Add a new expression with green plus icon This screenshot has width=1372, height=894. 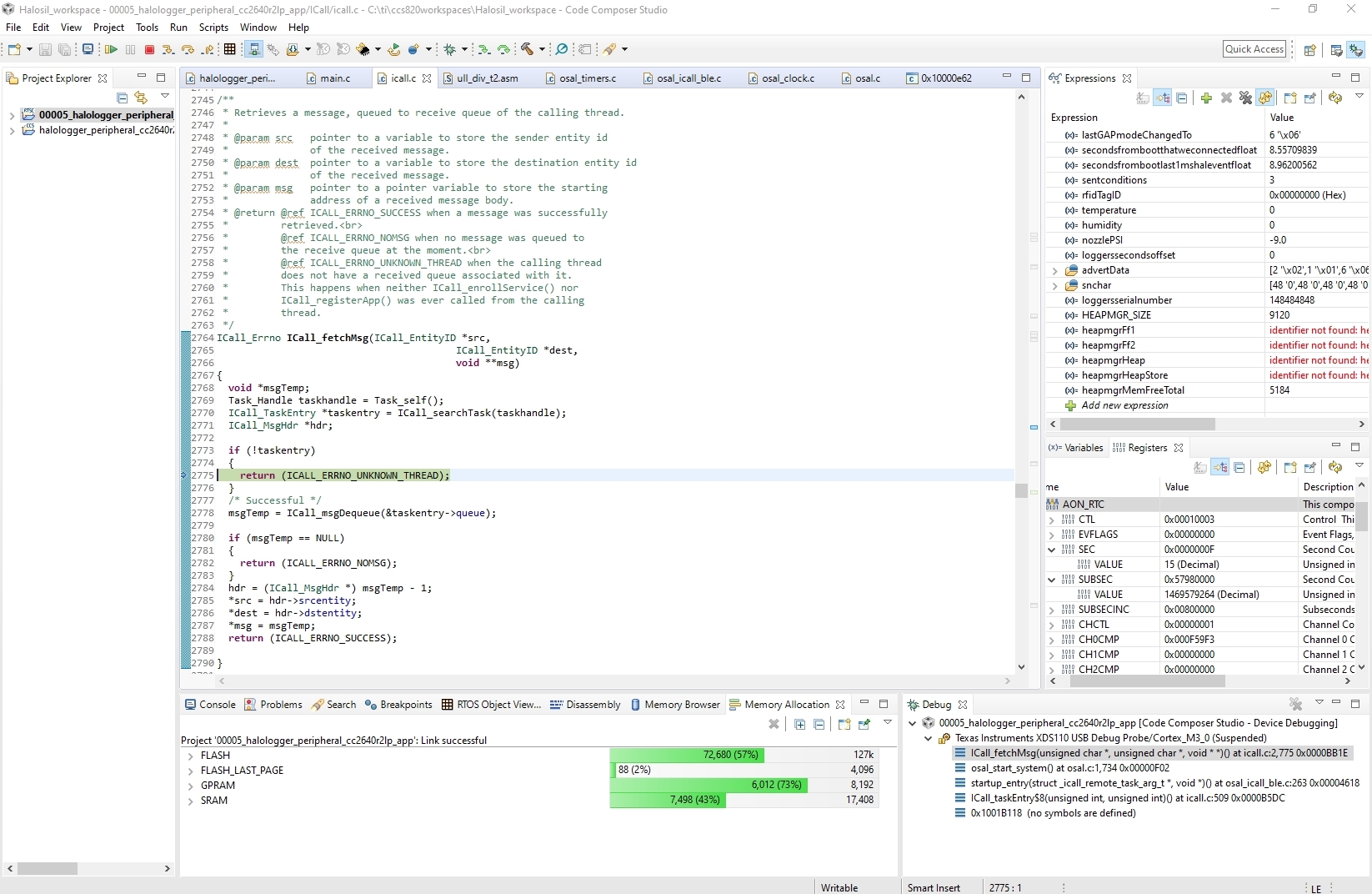(x=1206, y=98)
